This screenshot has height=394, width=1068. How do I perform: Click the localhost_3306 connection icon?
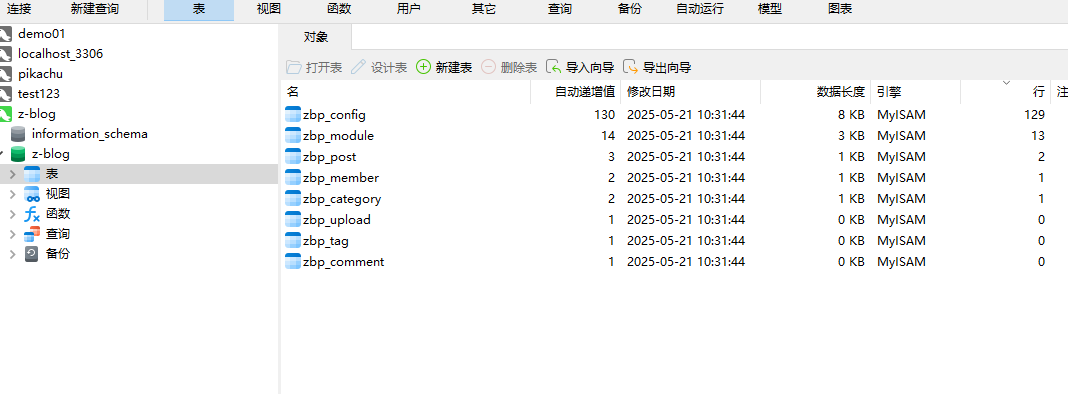[6, 54]
